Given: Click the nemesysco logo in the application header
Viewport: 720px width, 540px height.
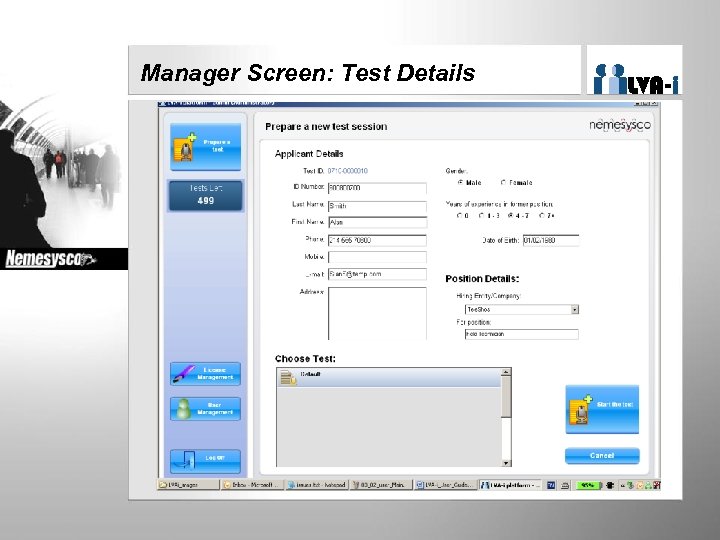Looking at the screenshot, I should pyautogui.click(x=620, y=125).
